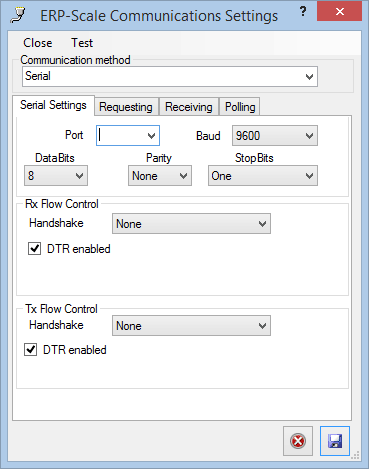Expand the Baud rate dropdown
This screenshot has height=469, width=369.
tap(275, 136)
